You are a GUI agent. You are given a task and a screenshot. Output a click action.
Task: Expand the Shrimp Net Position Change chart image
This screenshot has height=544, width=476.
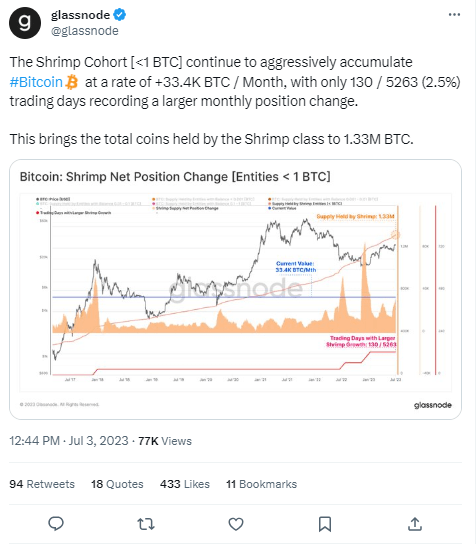(236, 289)
